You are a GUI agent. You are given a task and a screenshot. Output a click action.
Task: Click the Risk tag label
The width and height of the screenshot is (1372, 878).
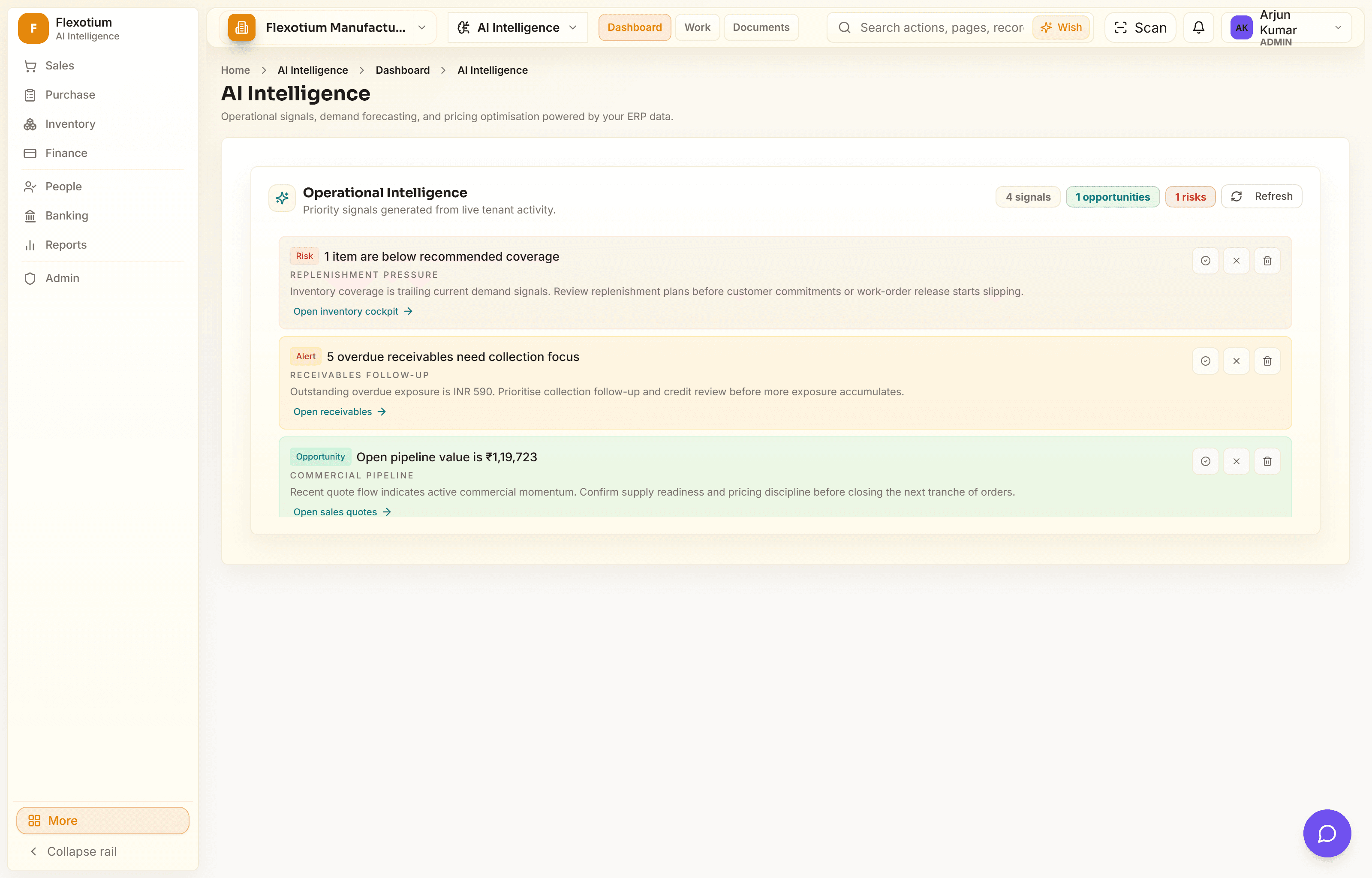[304, 256]
